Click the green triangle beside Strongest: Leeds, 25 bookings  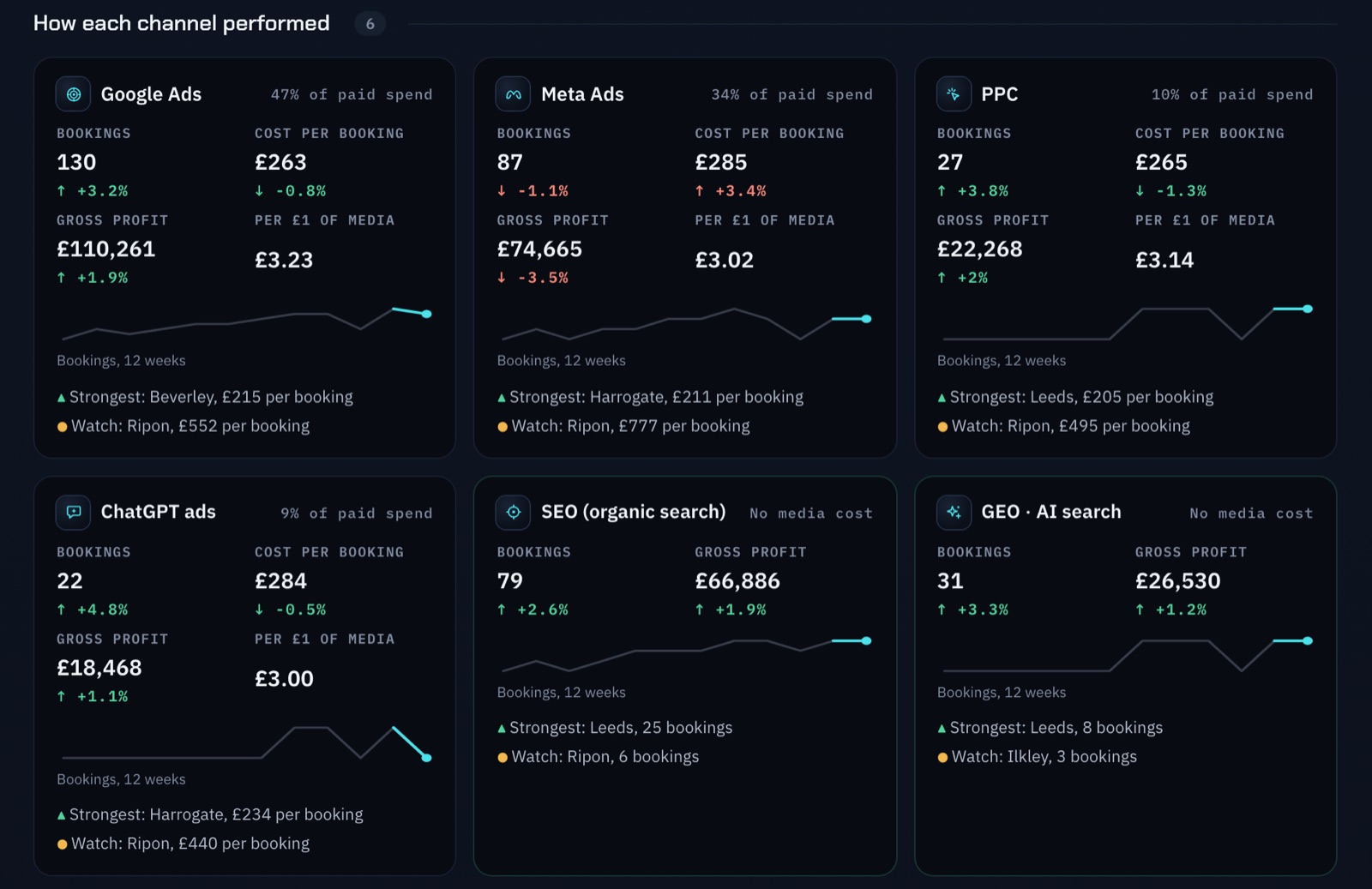tap(502, 729)
